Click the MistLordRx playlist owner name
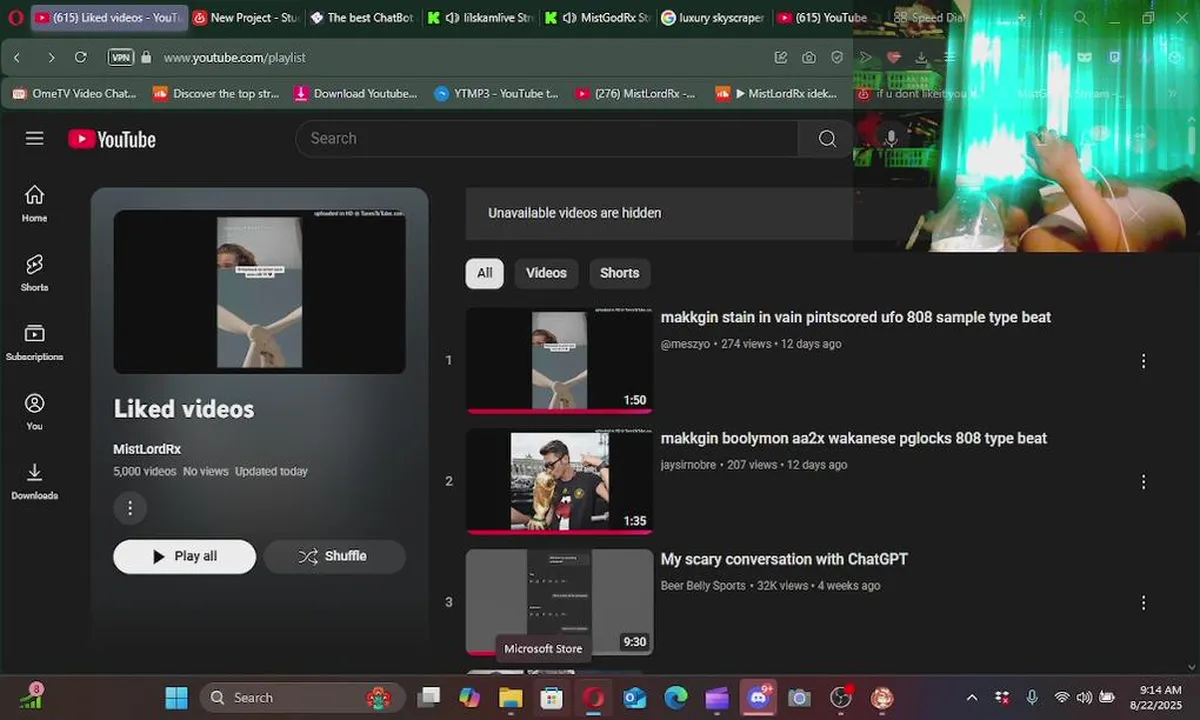Screen dimensions: 1200x720 147,450
